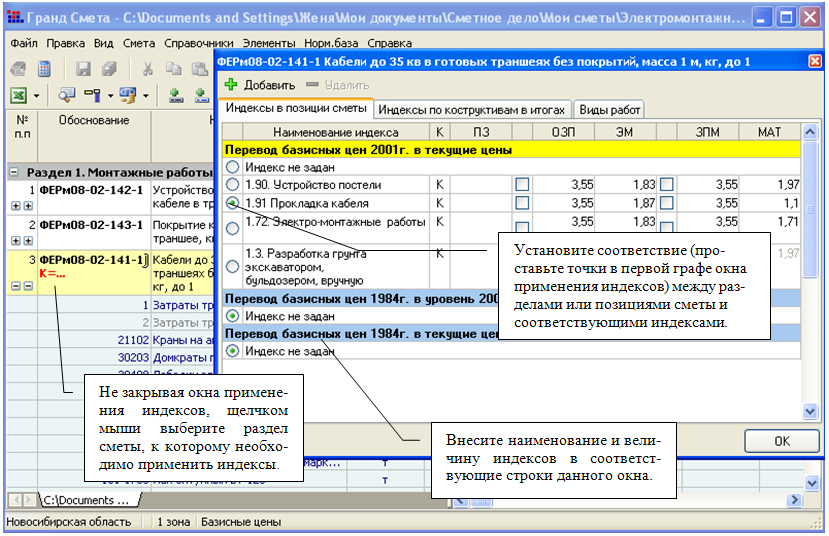Collapse Раздел 1. Монтажные работы section
Image resolution: width=829 pixels, height=536 pixels.
[14, 172]
